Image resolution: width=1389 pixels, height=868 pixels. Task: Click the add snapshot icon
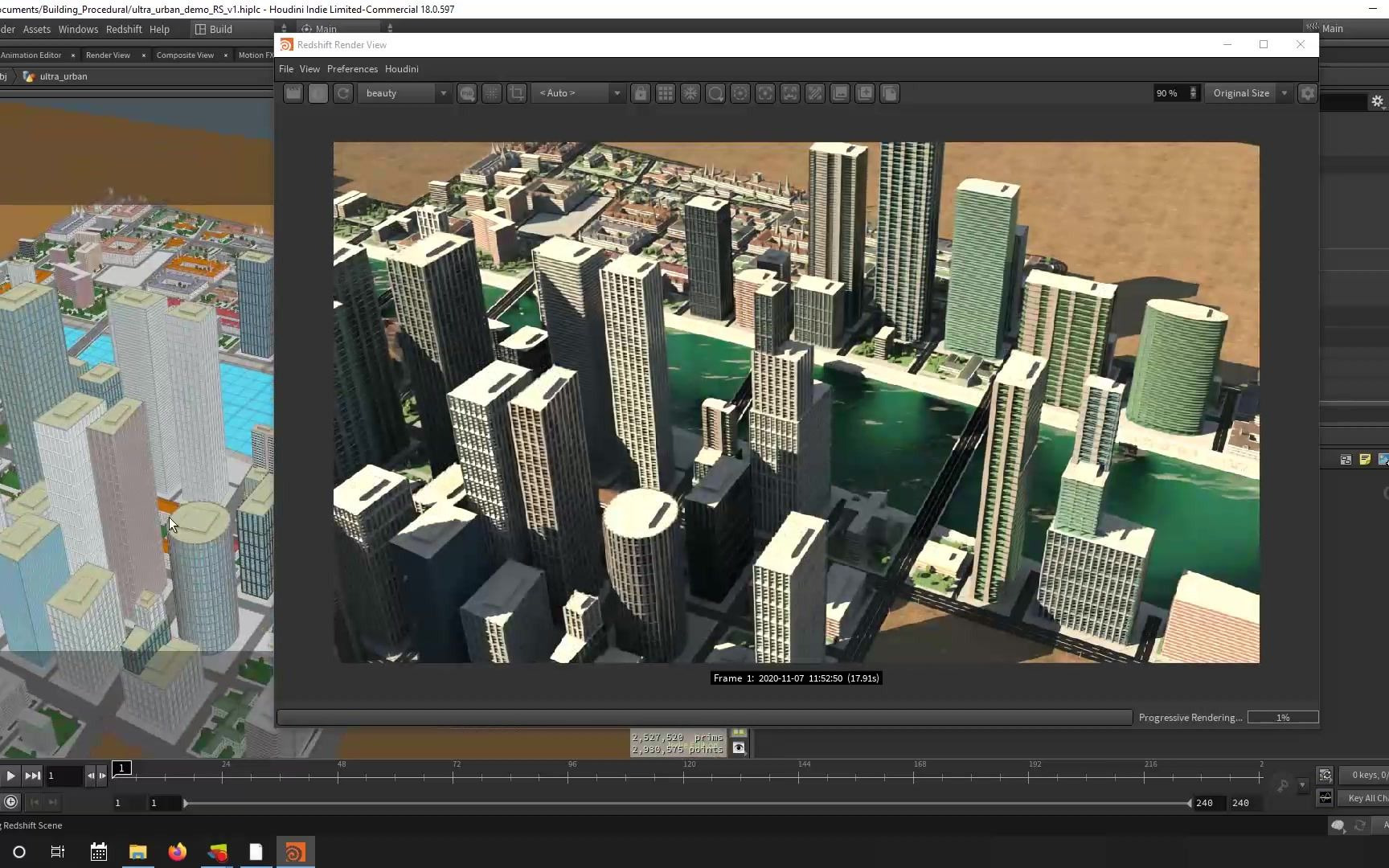865,93
